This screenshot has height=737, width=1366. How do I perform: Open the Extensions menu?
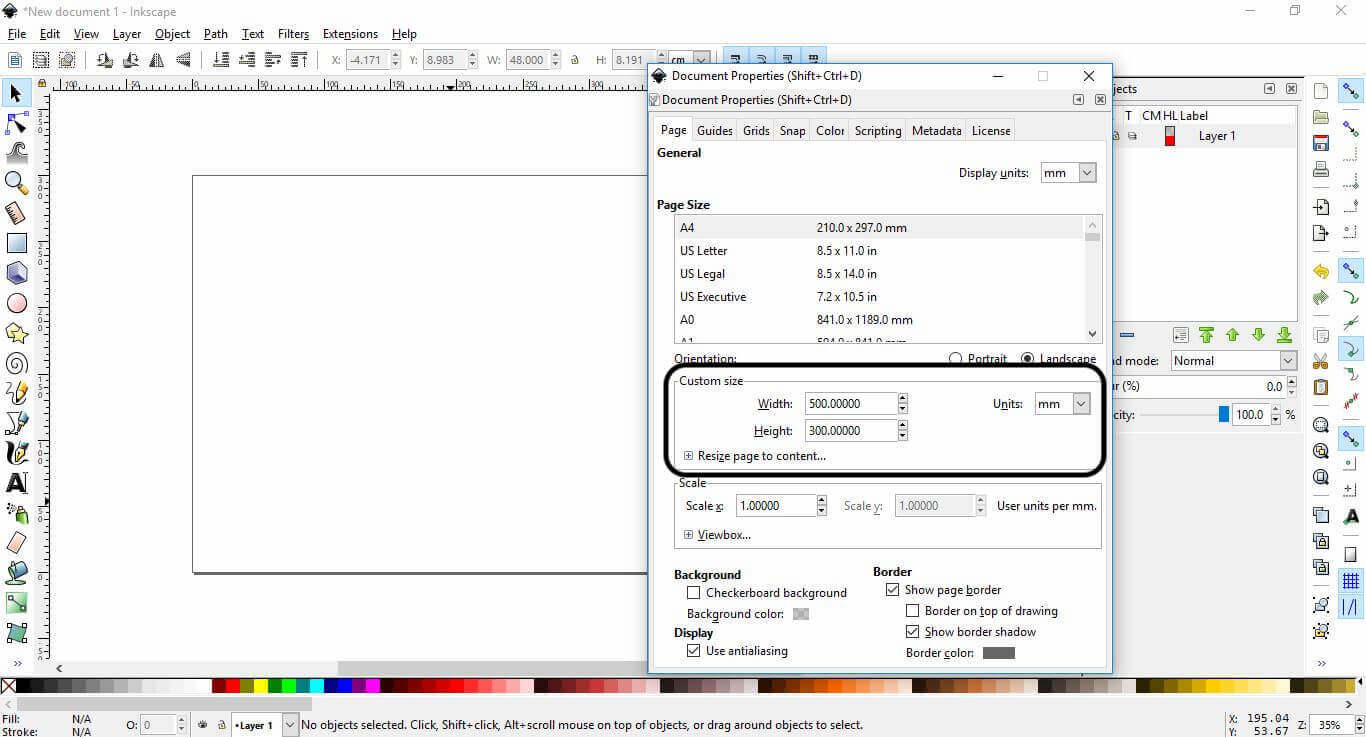click(350, 34)
